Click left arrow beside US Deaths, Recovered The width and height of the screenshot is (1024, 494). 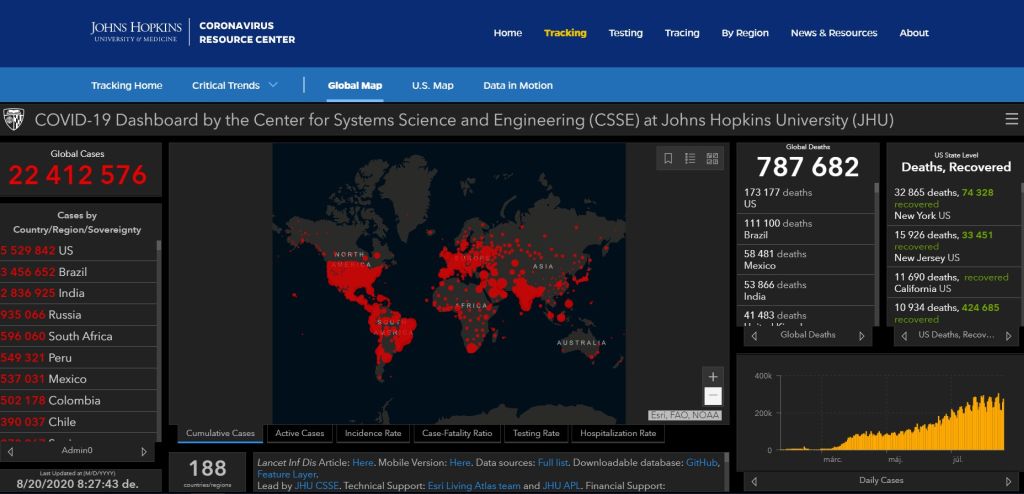pos(904,336)
